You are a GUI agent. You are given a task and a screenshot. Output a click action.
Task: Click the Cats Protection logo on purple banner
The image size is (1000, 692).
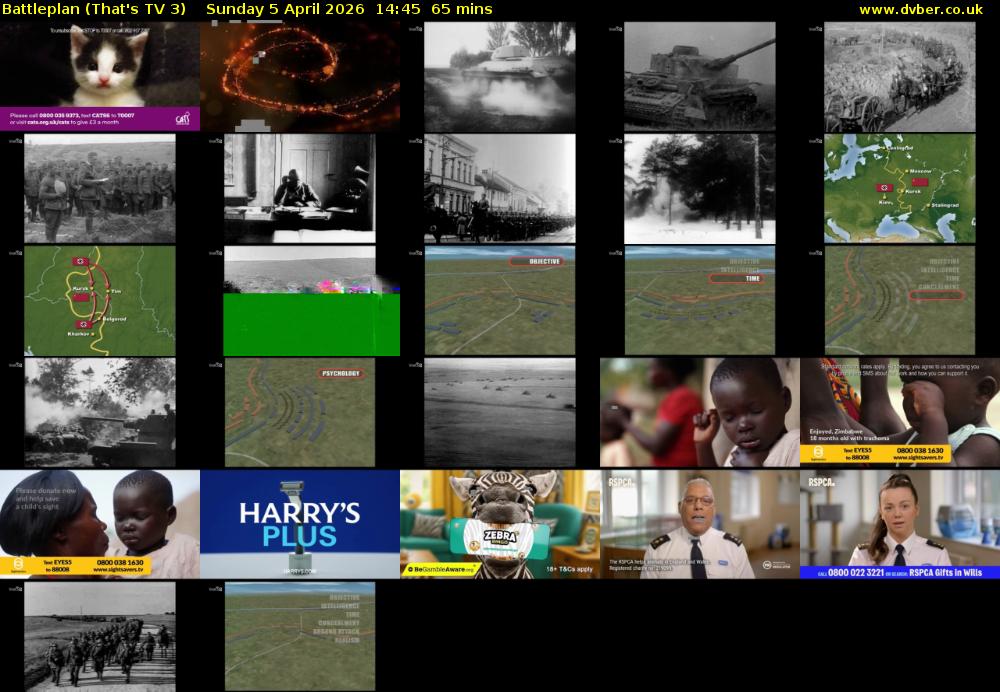[x=182, y=119]
